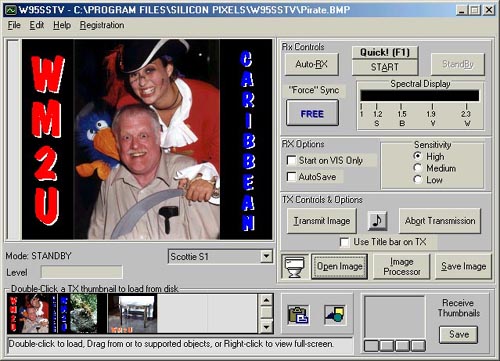This screenshot has height=361, width=500.
Task: Click the FREE sync button
Action: click(312, 114)
